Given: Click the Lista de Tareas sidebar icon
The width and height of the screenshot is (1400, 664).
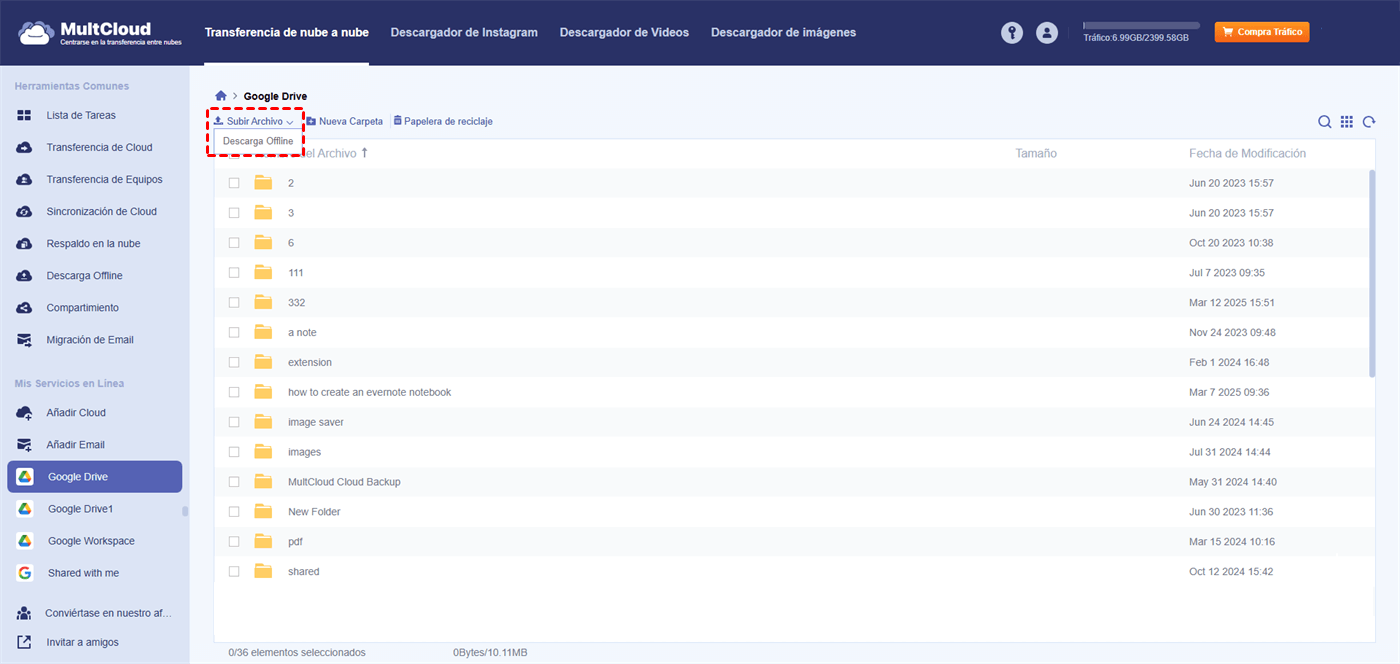Looking at the screenshot, I should (24, 116).
